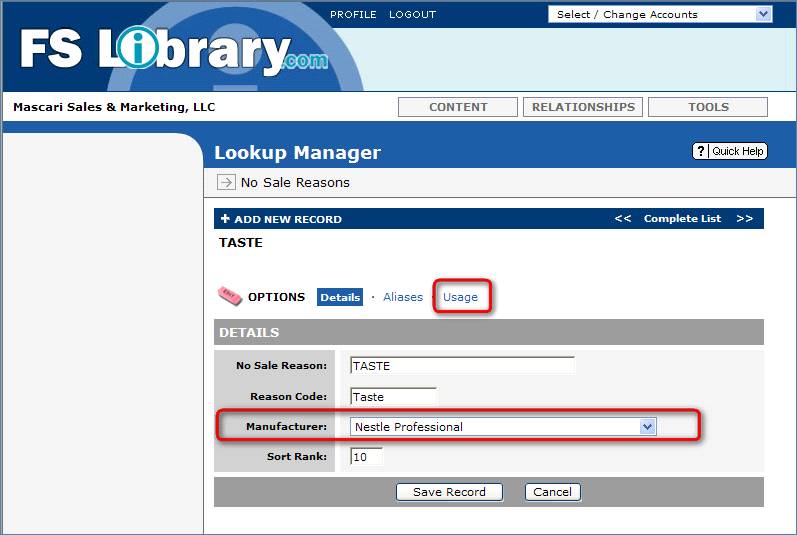Open the RELATIONSHIPS menu

click(x=583, y=107)
